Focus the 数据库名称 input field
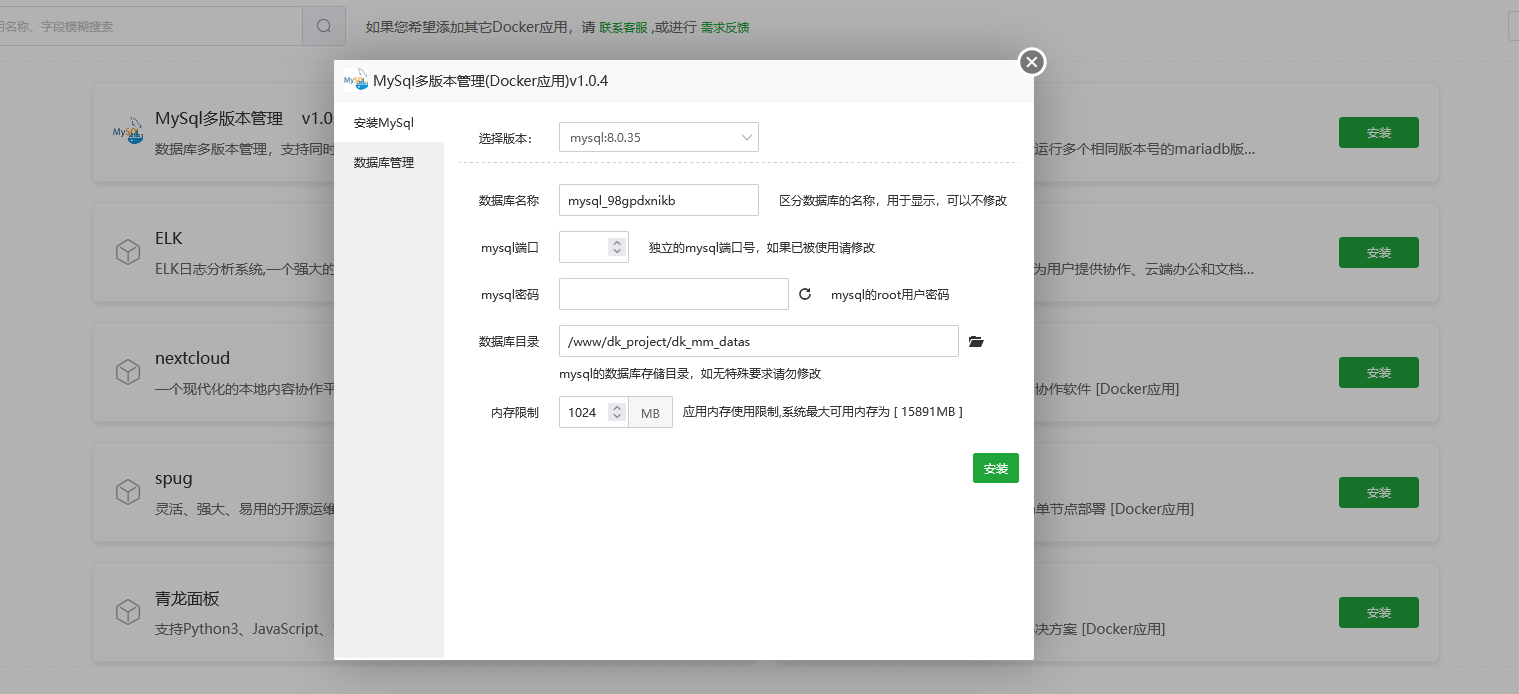The width and height of the screenshot is (1519, 694). (659, 200)
